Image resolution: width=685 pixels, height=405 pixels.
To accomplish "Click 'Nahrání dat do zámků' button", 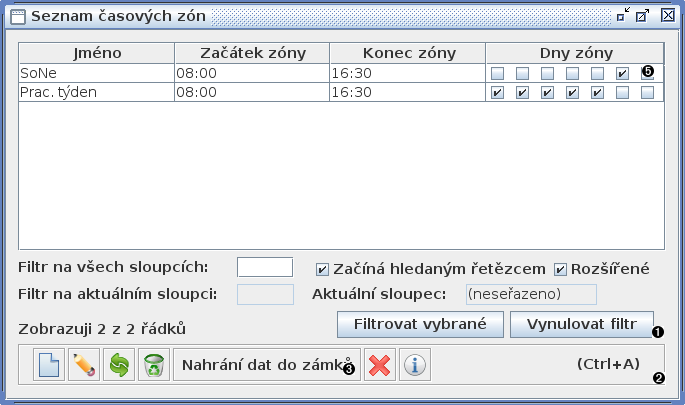I will [267, 365].
